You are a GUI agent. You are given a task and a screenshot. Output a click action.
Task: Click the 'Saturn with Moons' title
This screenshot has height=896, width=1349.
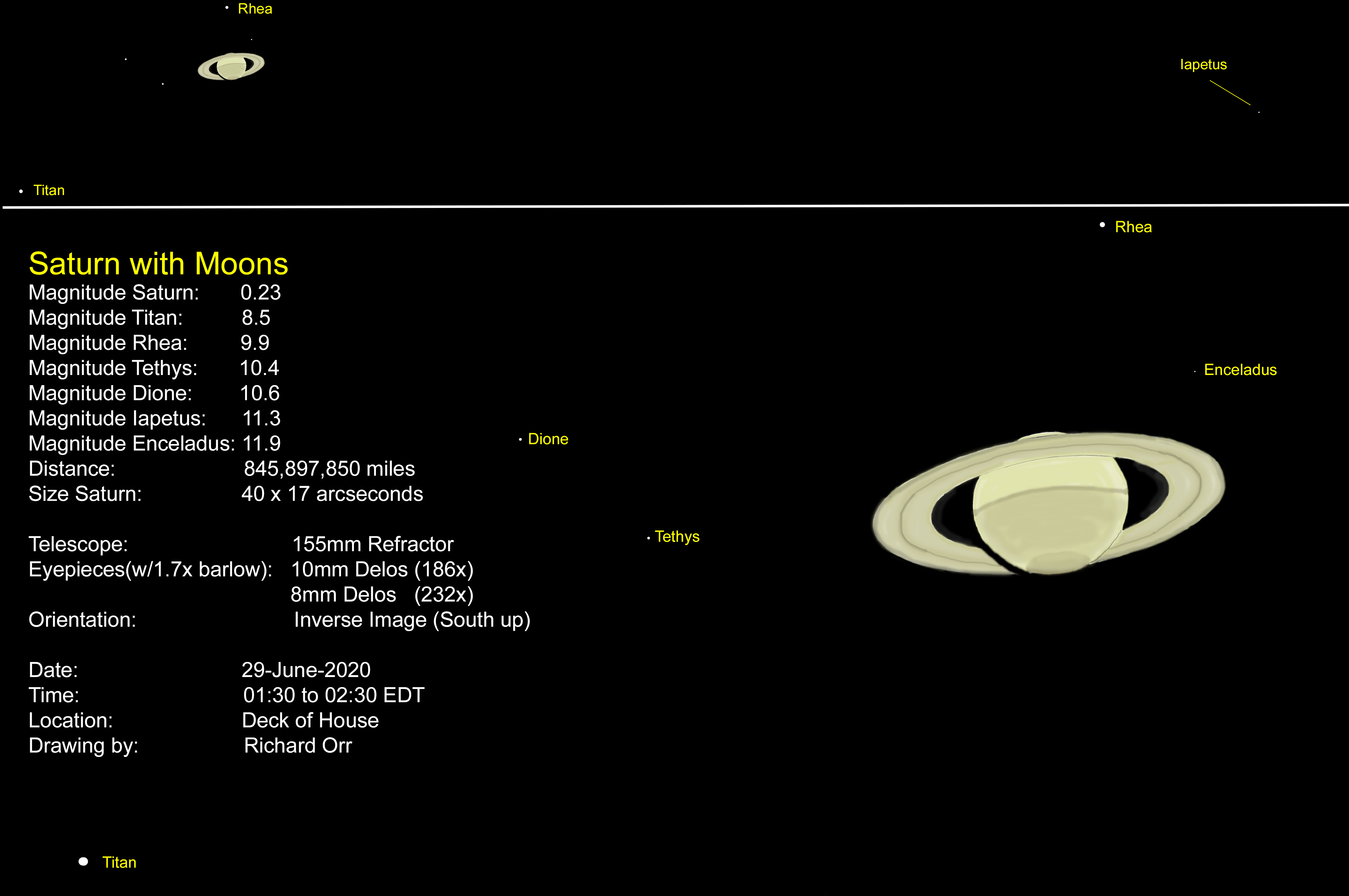158,264
